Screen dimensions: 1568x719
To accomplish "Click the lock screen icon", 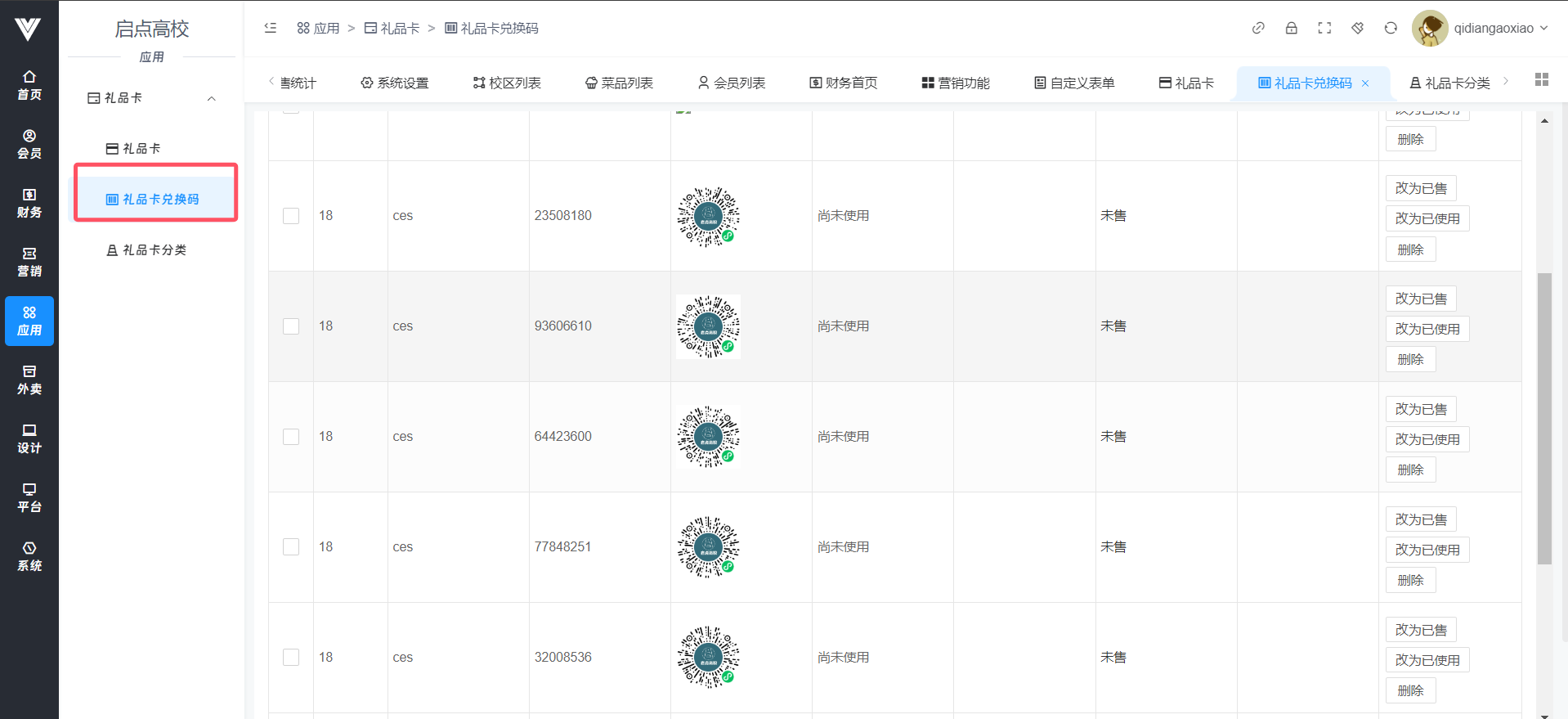I will (1291, 28).
